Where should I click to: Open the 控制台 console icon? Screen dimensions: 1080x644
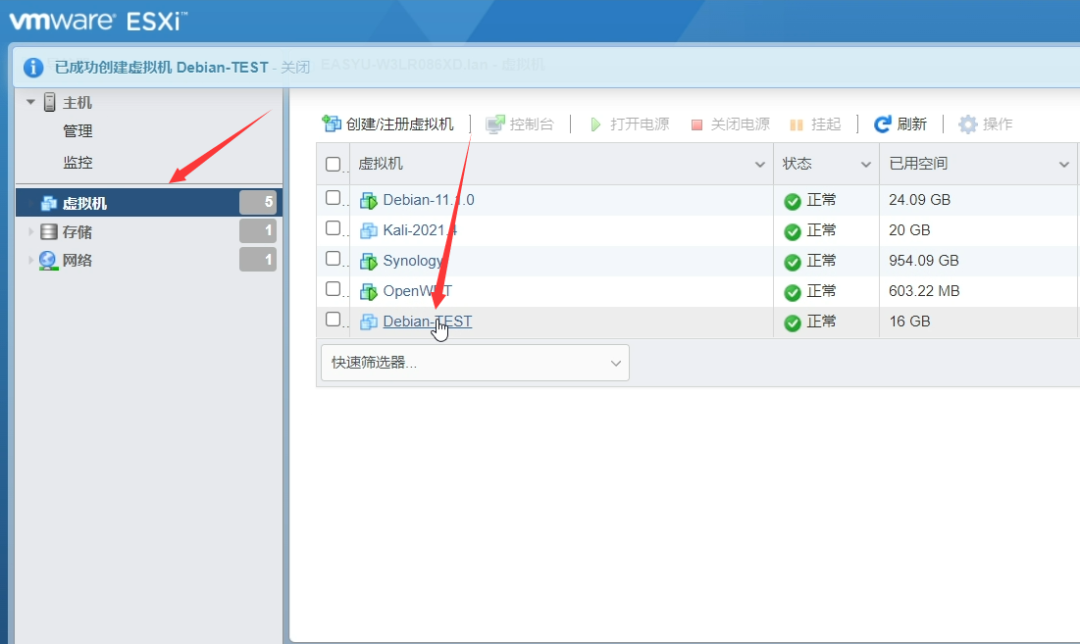point(493,124)
